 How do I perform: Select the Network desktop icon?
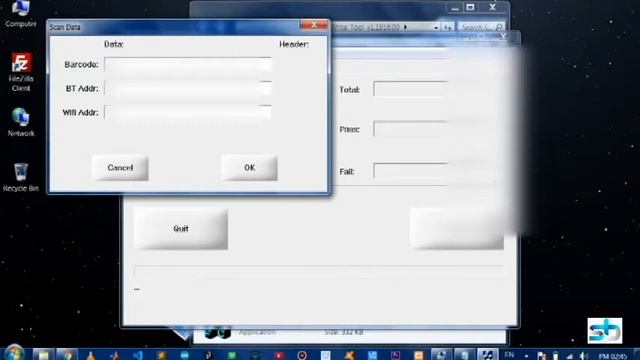[21, 122]
